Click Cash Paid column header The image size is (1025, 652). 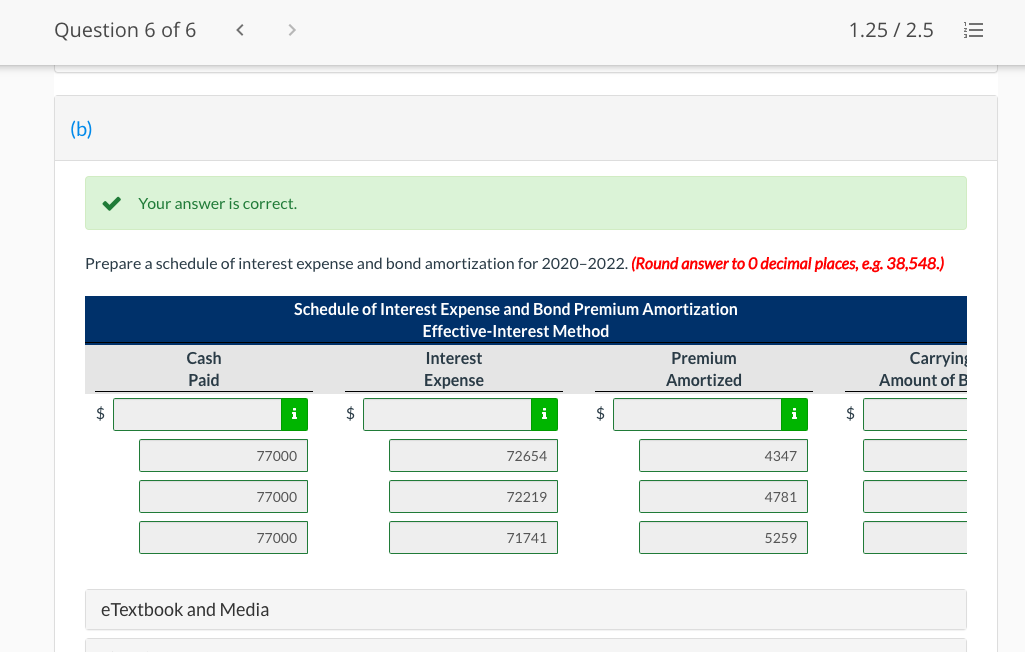[x=204, y=369]
